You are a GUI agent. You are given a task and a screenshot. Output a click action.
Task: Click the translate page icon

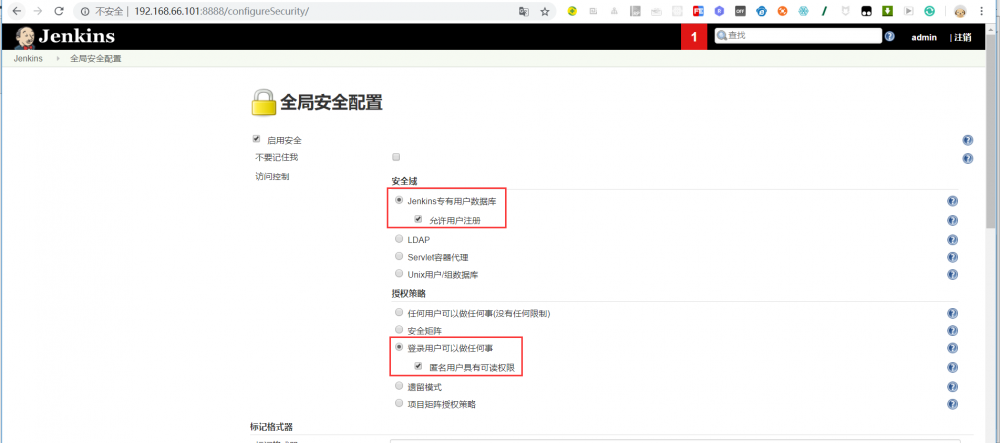coord(524,11)
